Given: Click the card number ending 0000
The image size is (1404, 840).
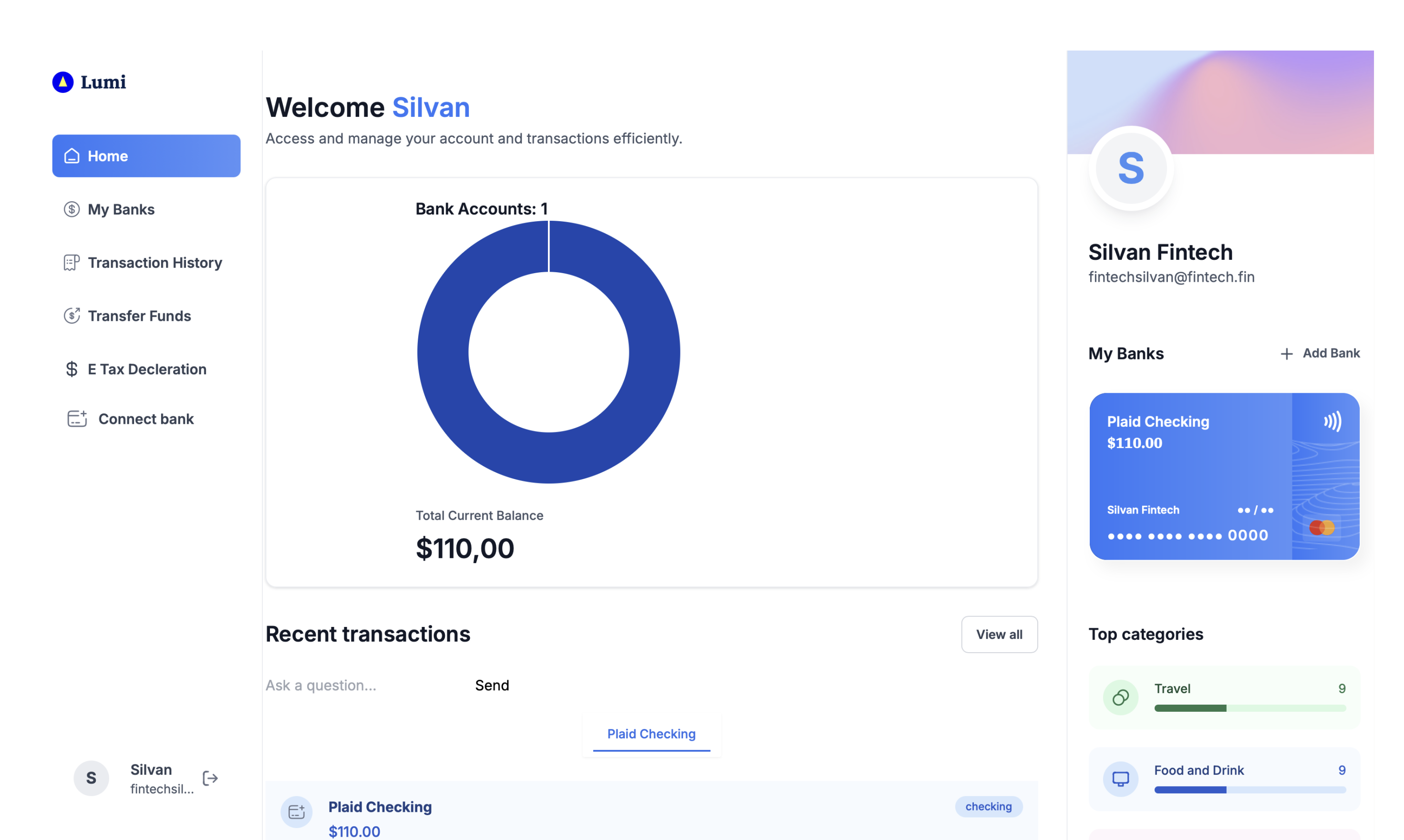Looking at the screenshot, I should tap(1188, 535).
